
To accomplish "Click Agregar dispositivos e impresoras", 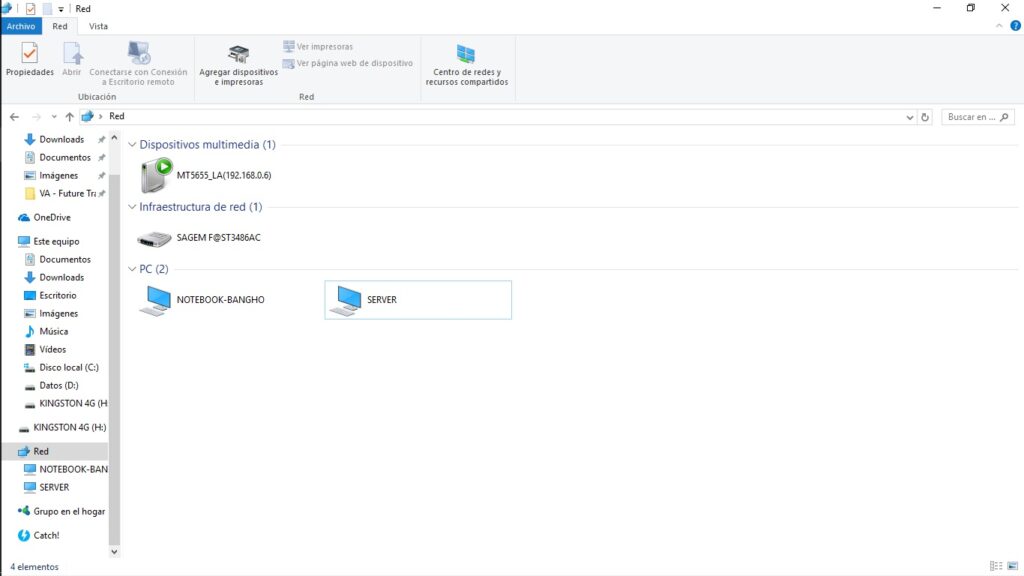I will [237, 62].
